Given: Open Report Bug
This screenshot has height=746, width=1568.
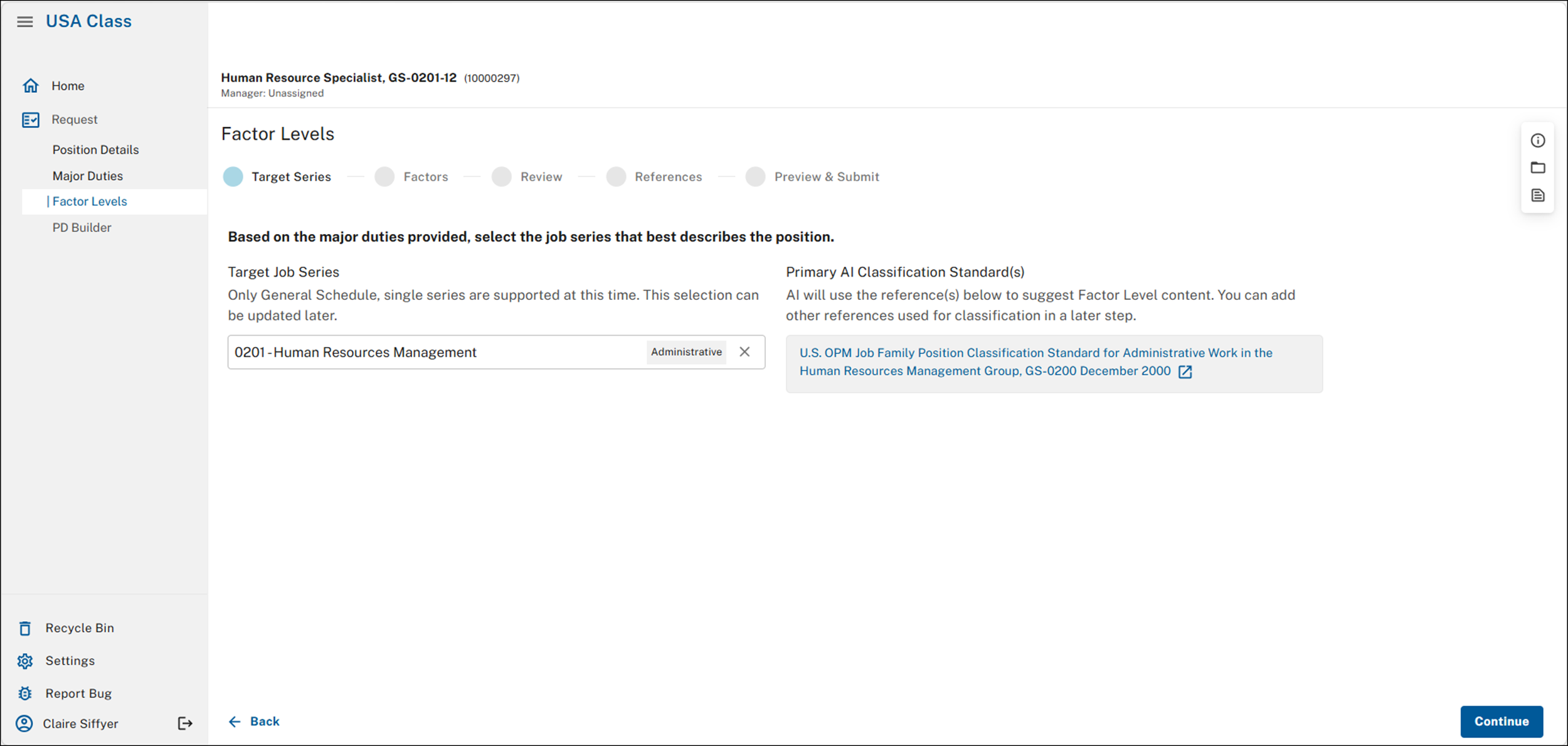Looking at the screenshot, I should pyautogui.click(x=78, y=693).
